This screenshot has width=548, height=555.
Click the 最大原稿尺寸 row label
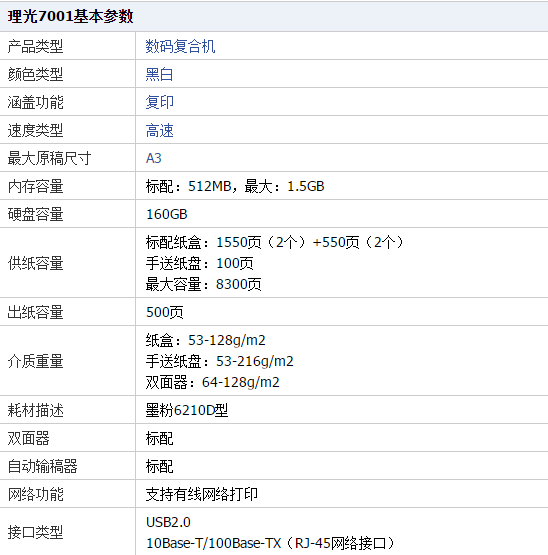[x=49, y=158]
